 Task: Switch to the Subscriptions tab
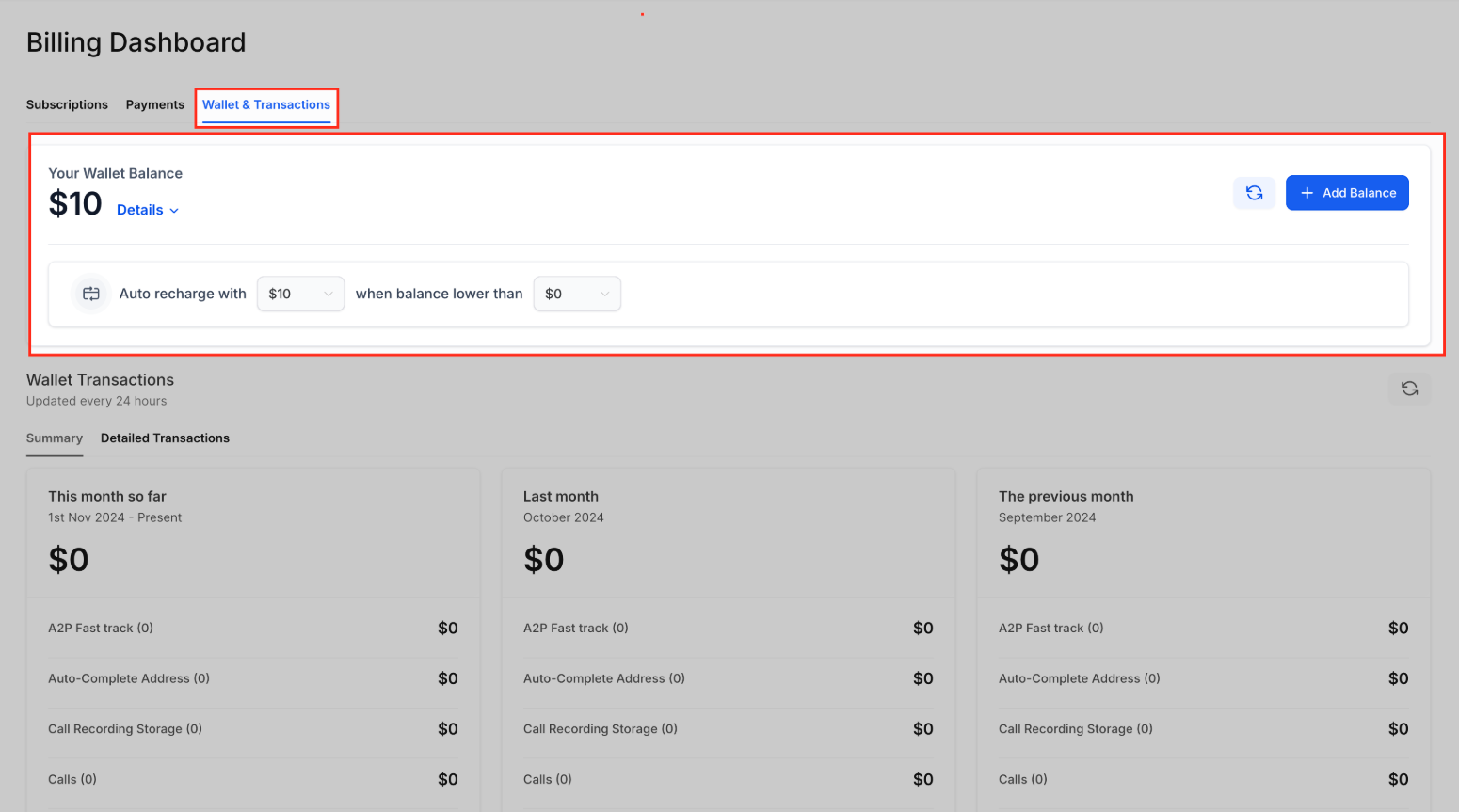67,104
